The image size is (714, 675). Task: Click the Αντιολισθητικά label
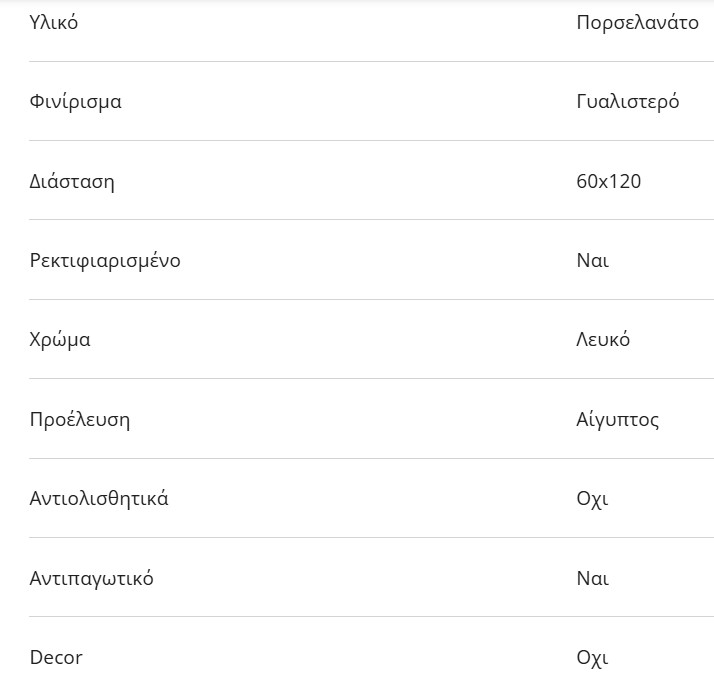pos(99,499)
